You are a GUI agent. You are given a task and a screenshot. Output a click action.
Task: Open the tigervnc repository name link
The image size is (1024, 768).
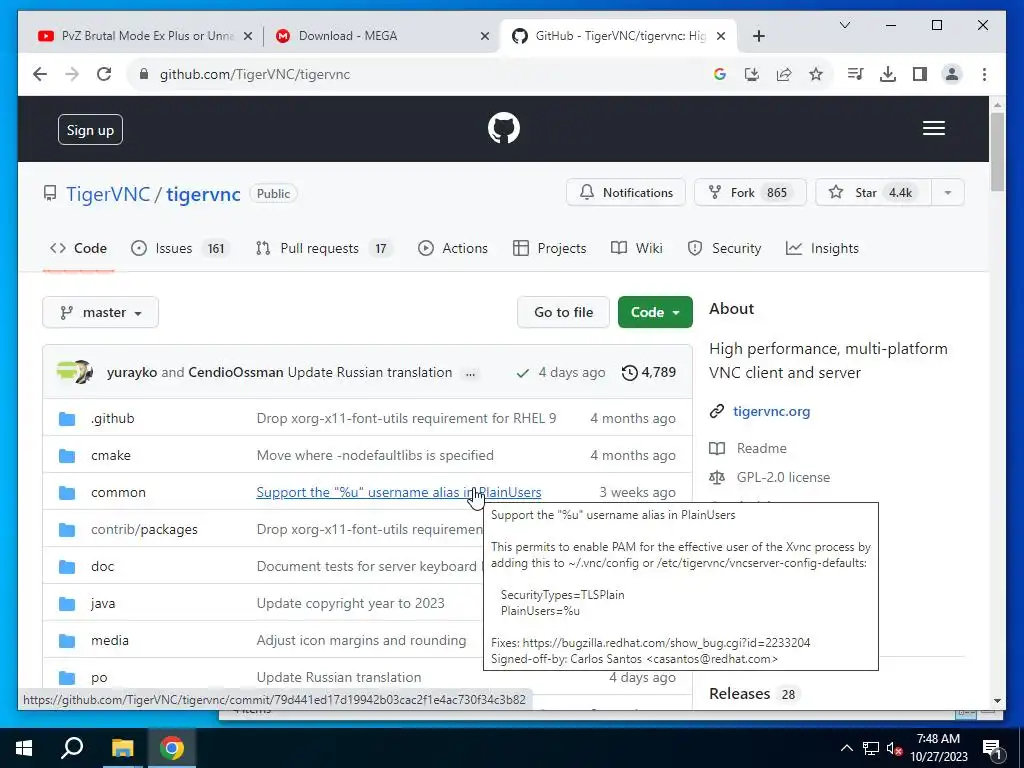(203, 194)
